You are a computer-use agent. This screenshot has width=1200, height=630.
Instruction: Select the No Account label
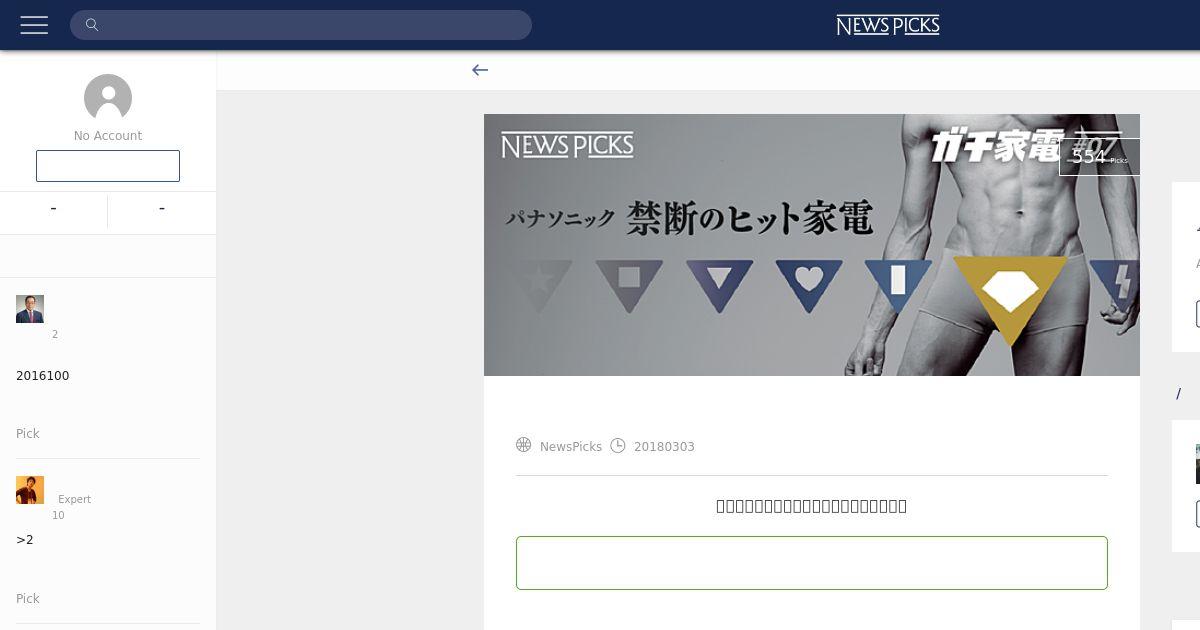tap(108, 136)
